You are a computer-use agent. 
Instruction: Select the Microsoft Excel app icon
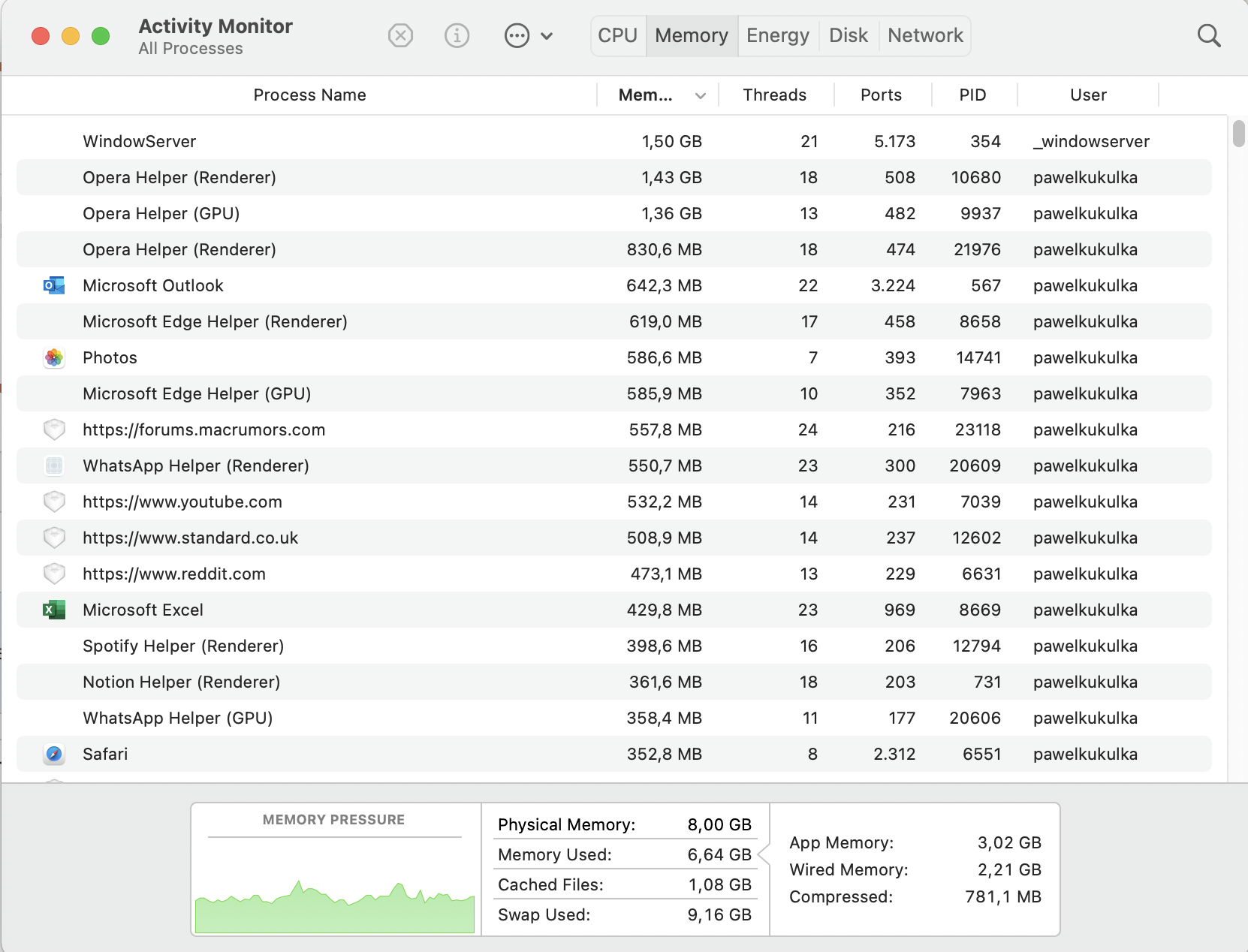(54, 610)
